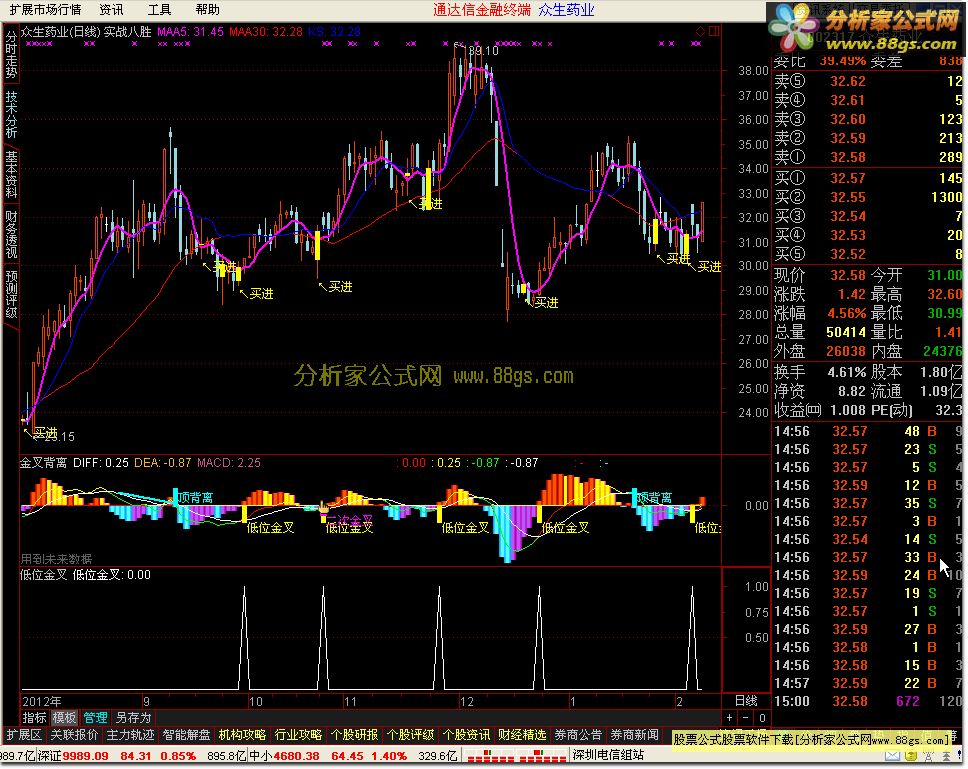
Task: Click the split-window square icon above price axis
Action: click(x=714, y=31)
